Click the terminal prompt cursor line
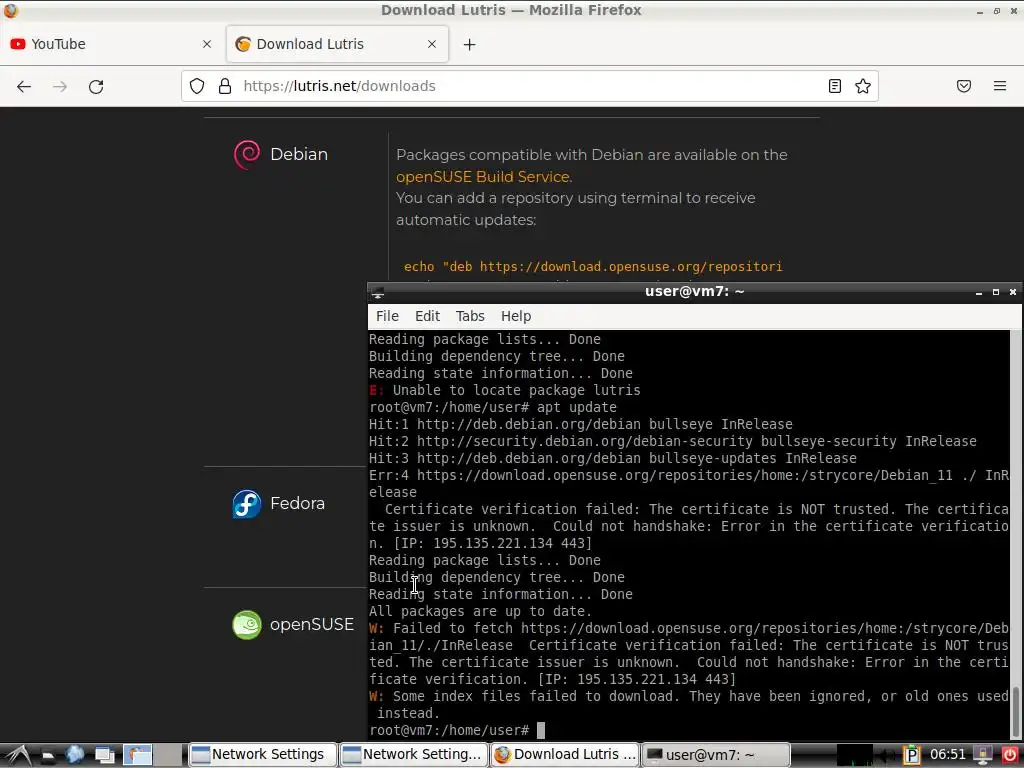Viewport: 1024px width, 768px height. click(457, 730)
